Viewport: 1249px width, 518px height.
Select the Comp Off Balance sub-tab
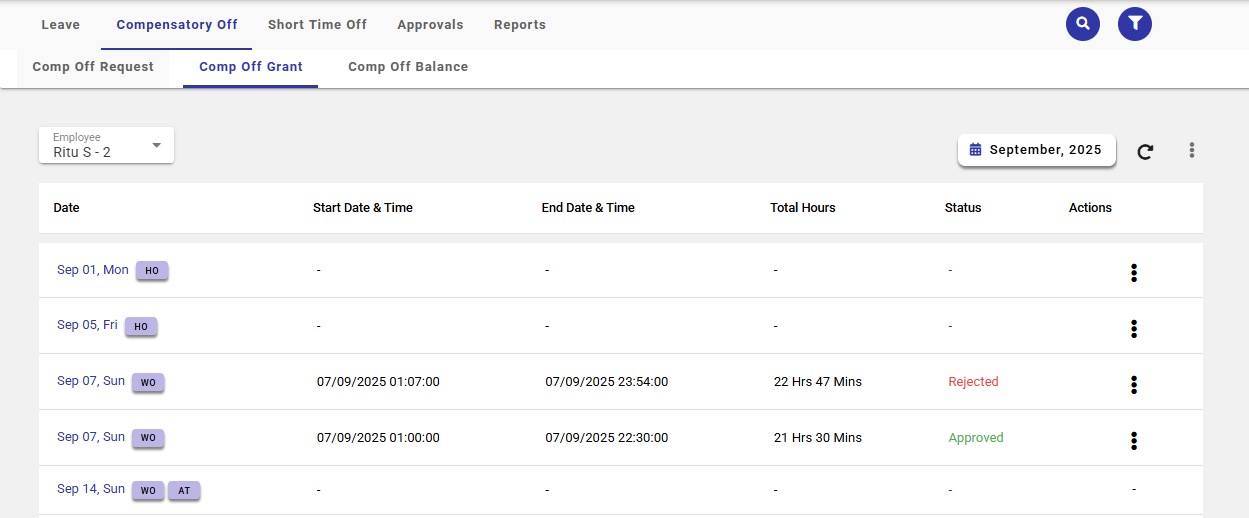point(407,67)
